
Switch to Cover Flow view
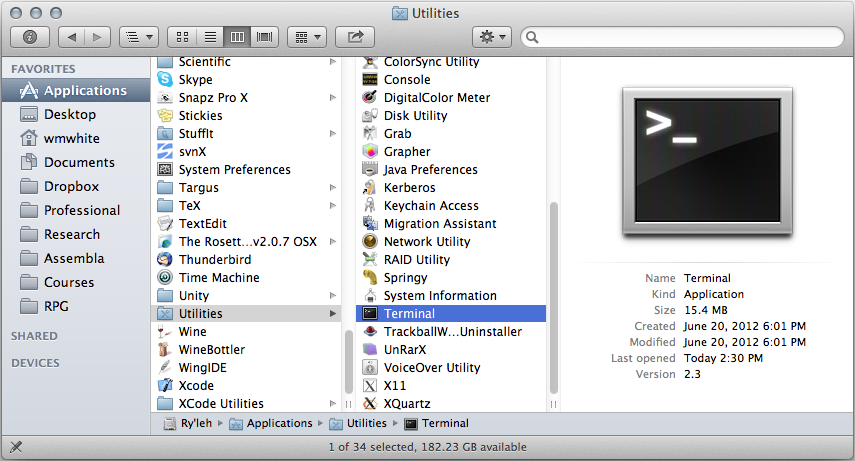(265, 37)
